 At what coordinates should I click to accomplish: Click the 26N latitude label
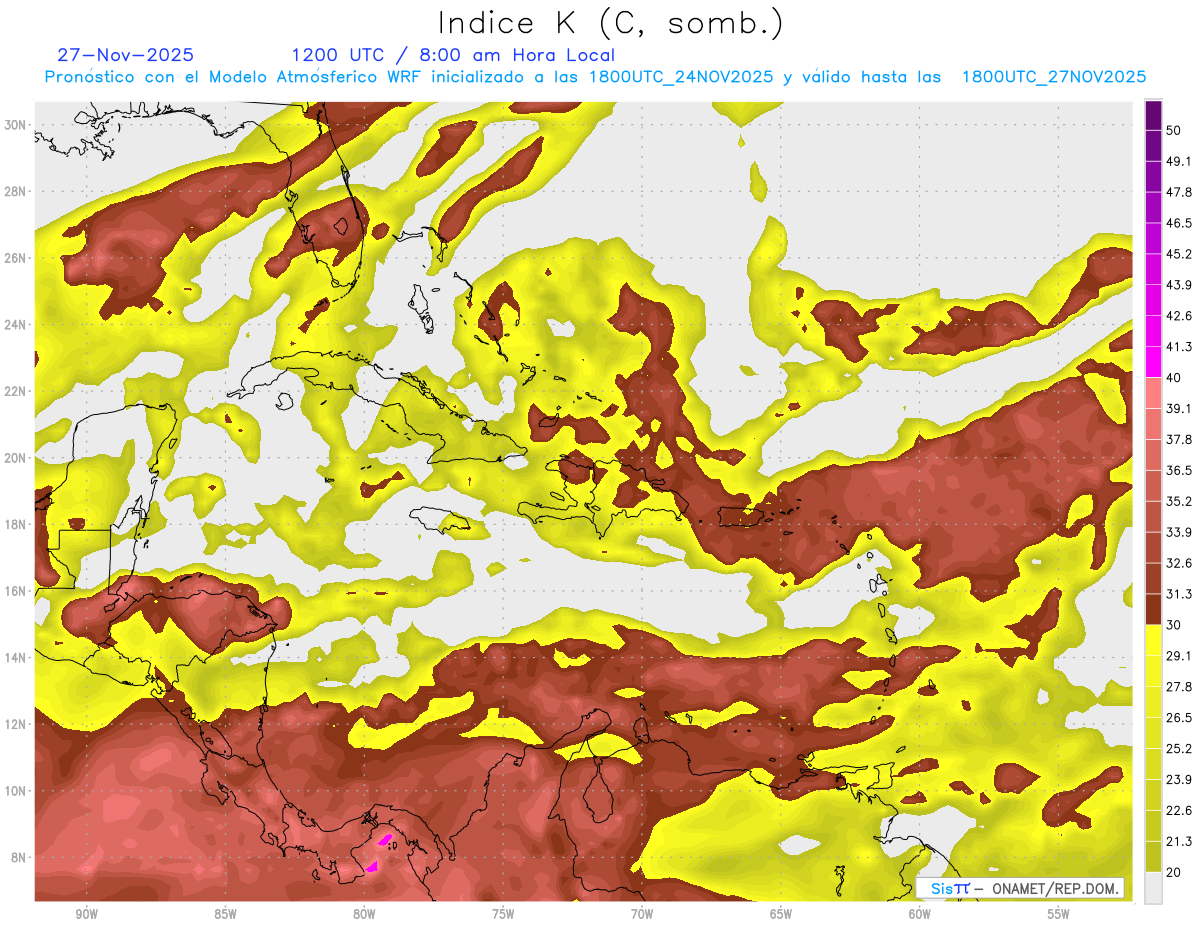pyautogui.click(x=15, y=257)
